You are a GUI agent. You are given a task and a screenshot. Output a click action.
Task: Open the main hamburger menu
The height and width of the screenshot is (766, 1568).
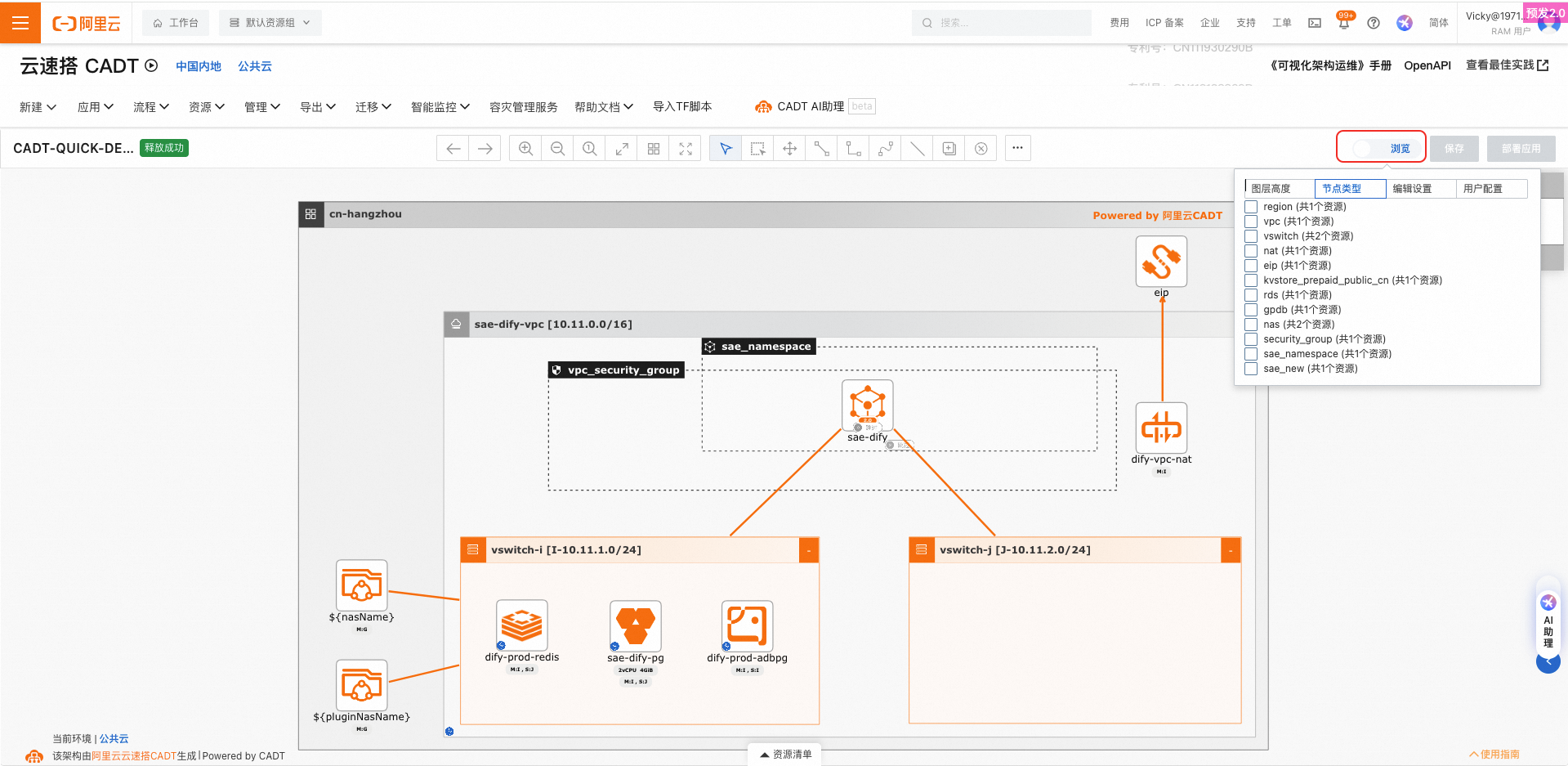coord(20,23)
